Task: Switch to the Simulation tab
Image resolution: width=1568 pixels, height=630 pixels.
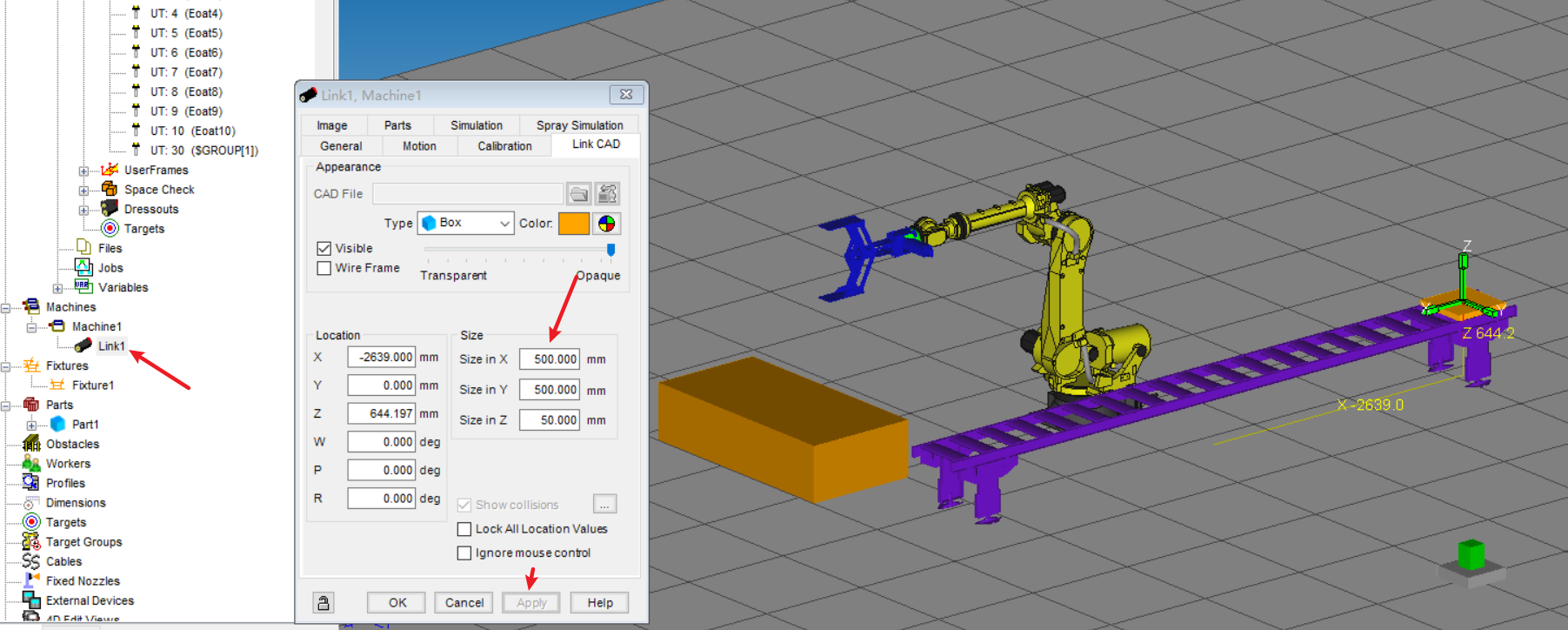Action: (x=477, y=125)
